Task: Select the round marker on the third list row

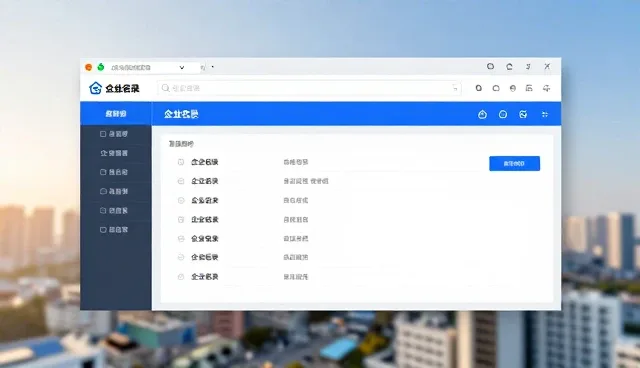Action: coord(181,200)
